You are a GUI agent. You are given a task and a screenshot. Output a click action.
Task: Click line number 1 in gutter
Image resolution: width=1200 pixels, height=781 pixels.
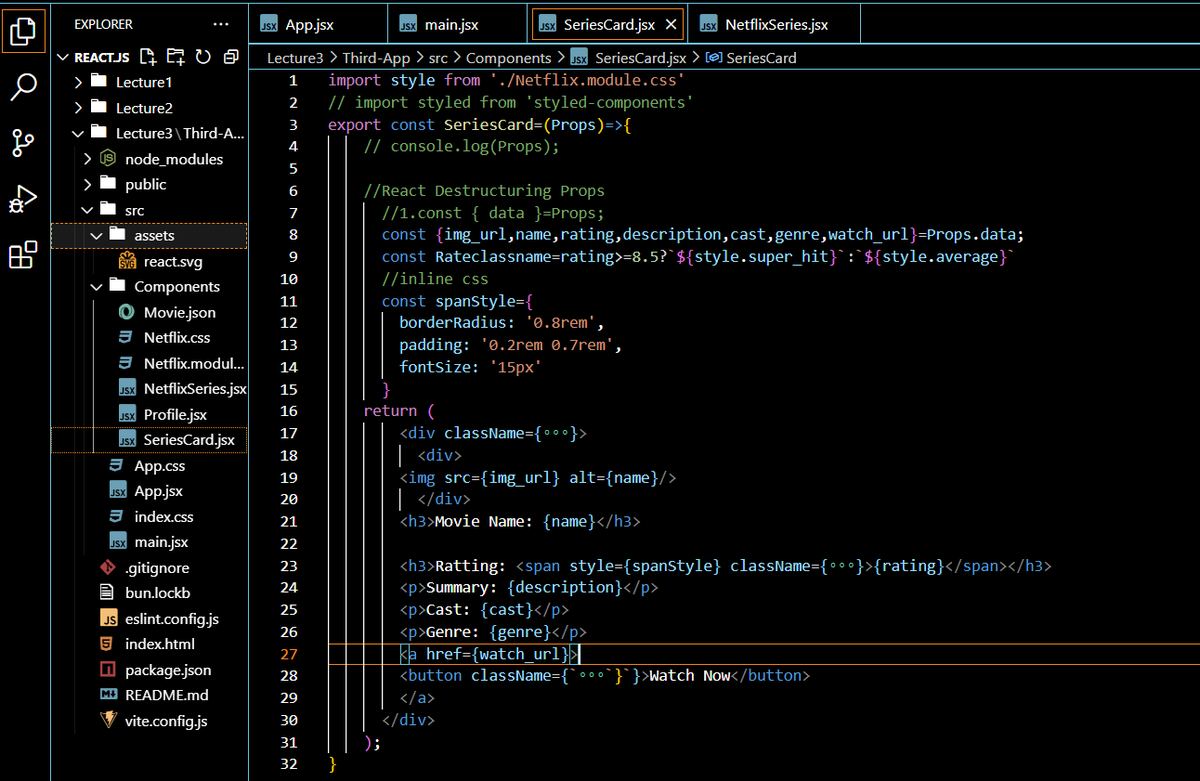tap(293, 80)
